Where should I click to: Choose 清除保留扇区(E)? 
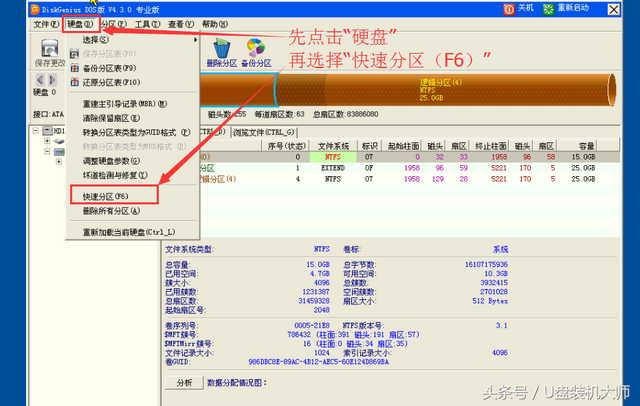(x=133, y=118)
